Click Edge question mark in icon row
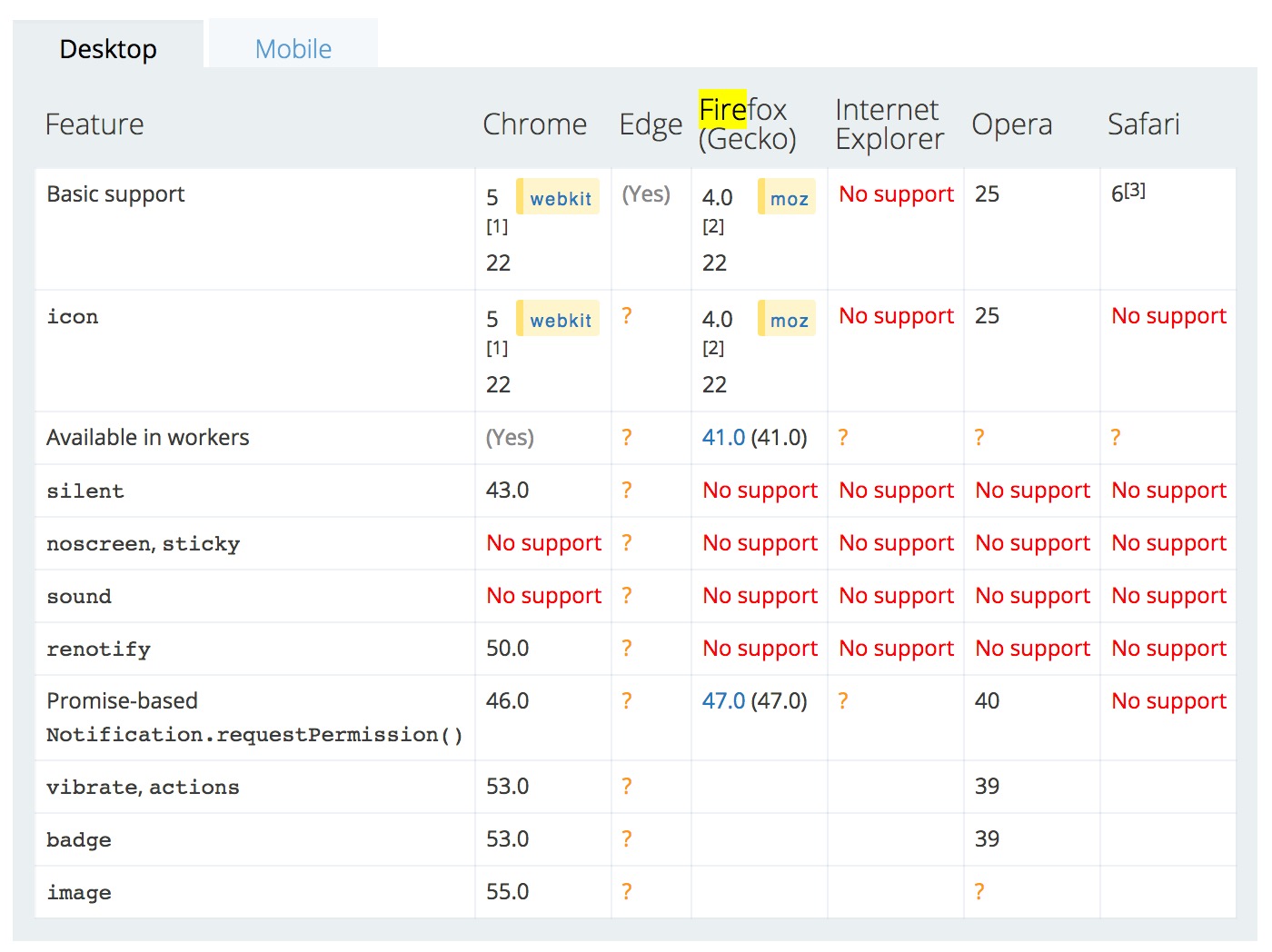Screen dimensions: 1272x952 626,315
